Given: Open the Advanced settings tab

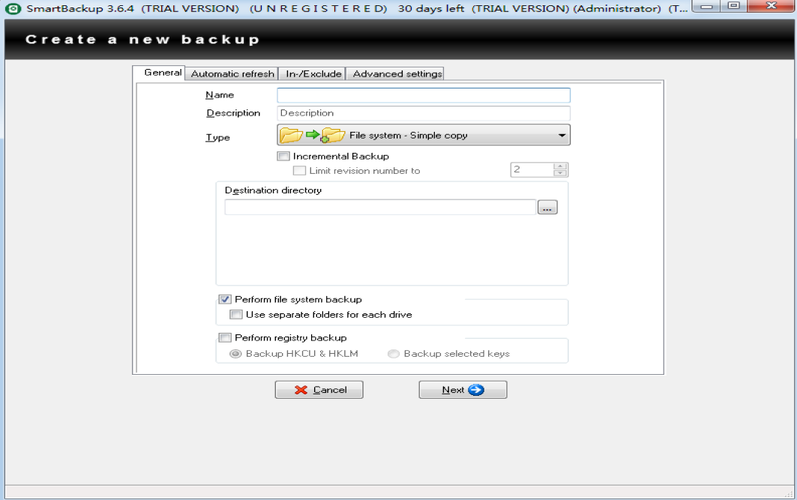Looking at the screenshot, I should (x=395, y=74).
